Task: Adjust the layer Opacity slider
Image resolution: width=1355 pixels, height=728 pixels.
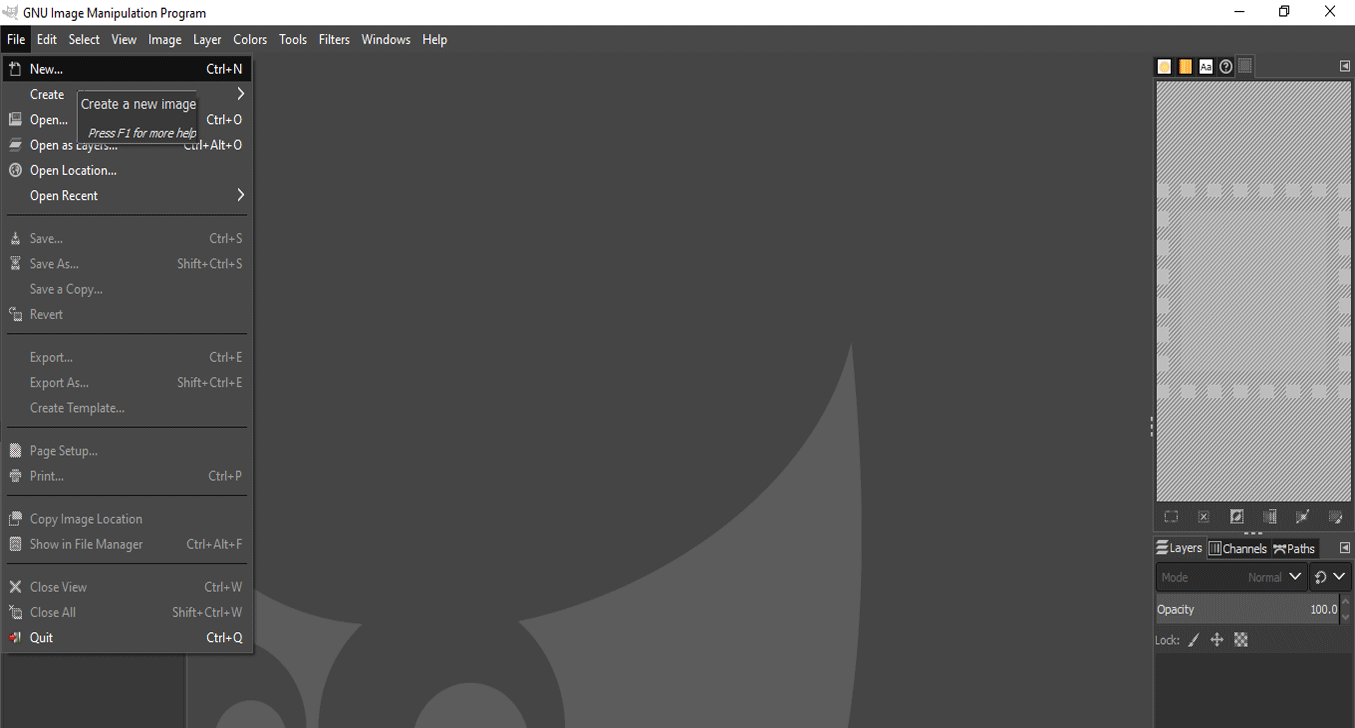Action: coord(1248,610)
